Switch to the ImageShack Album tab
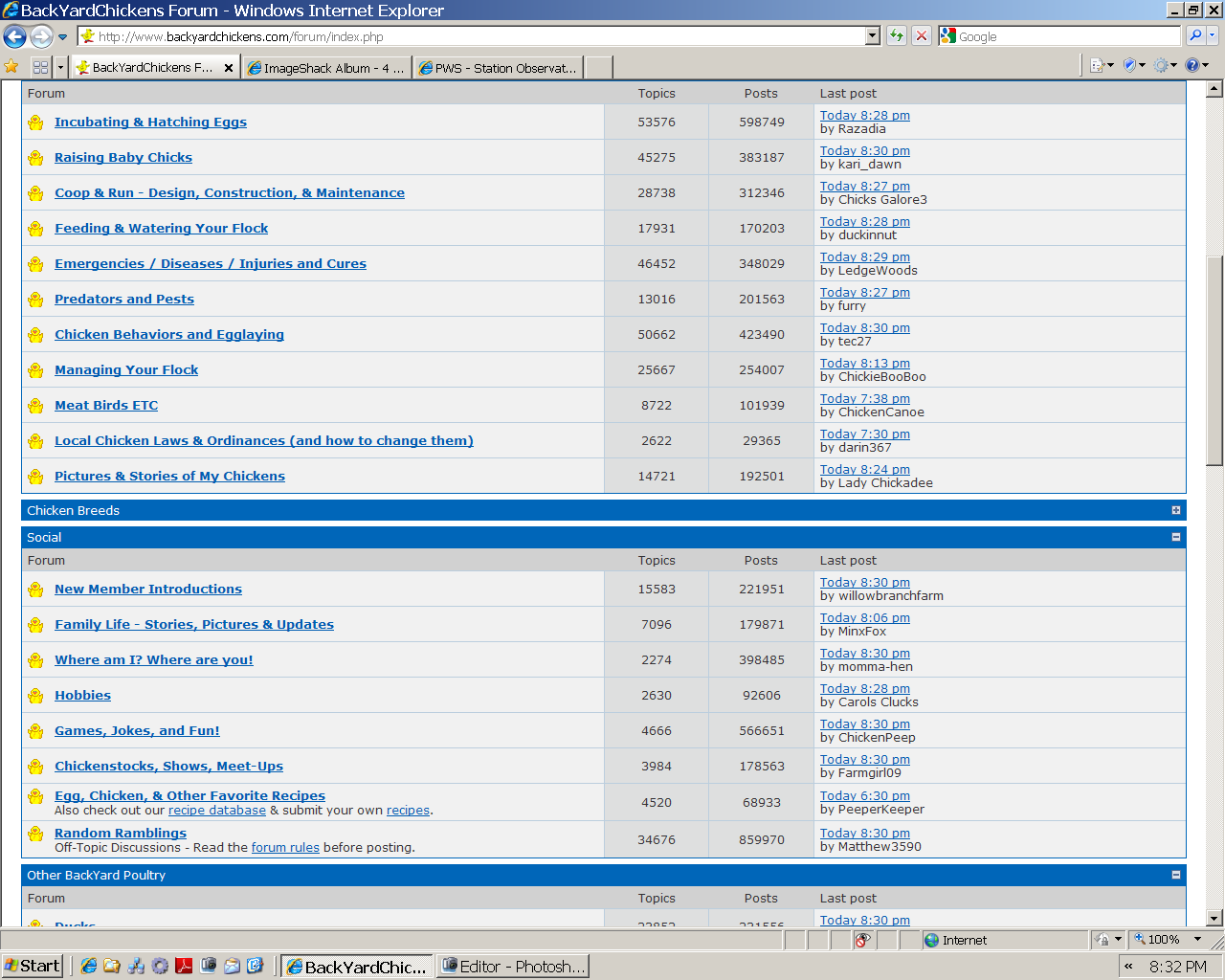This screenshot has height=980, width=1225. tap(327, 68)
